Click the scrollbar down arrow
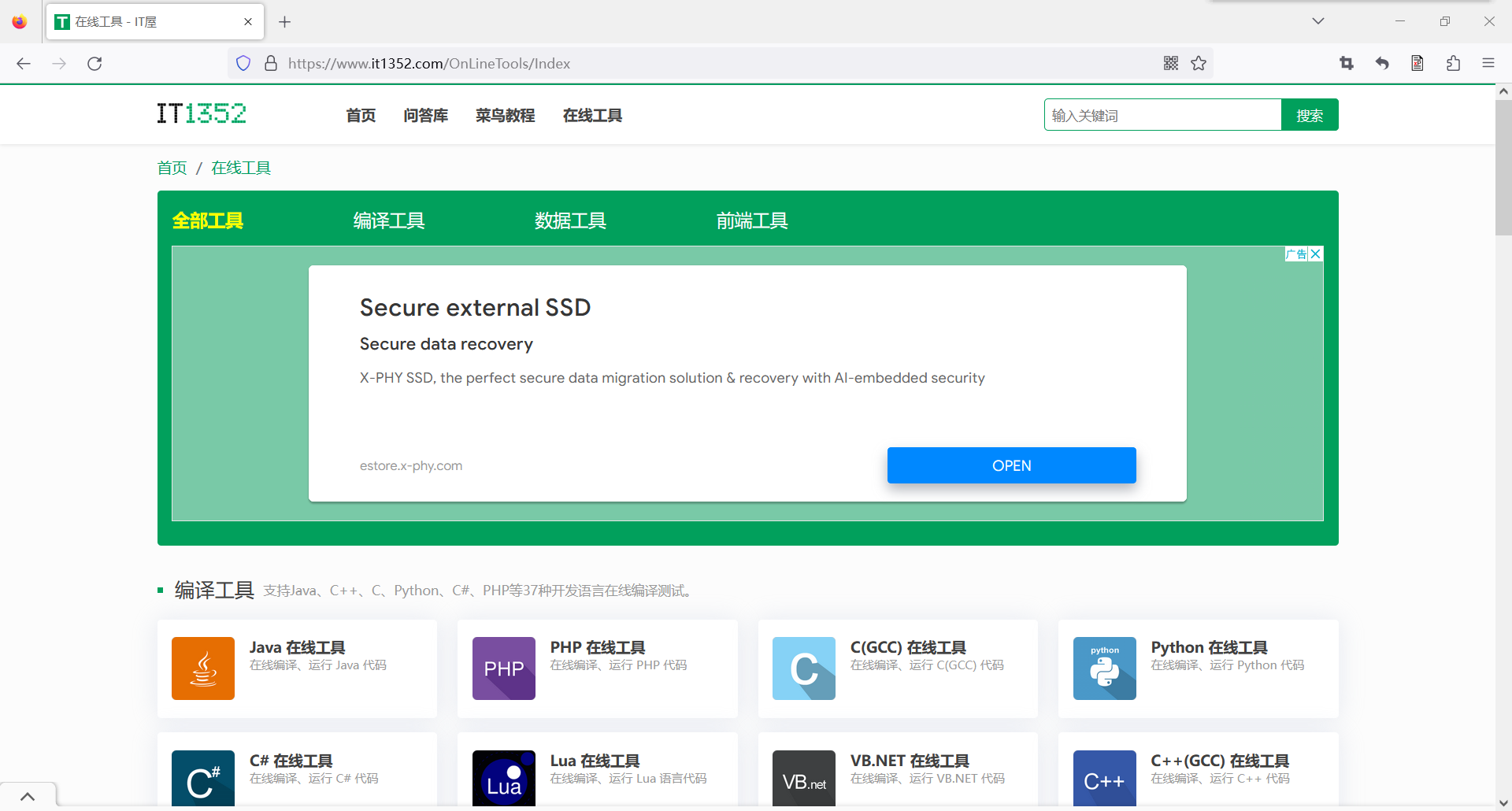Image resolution: width=1512 pixels, height=811 pixels. tap(1503, 803)
